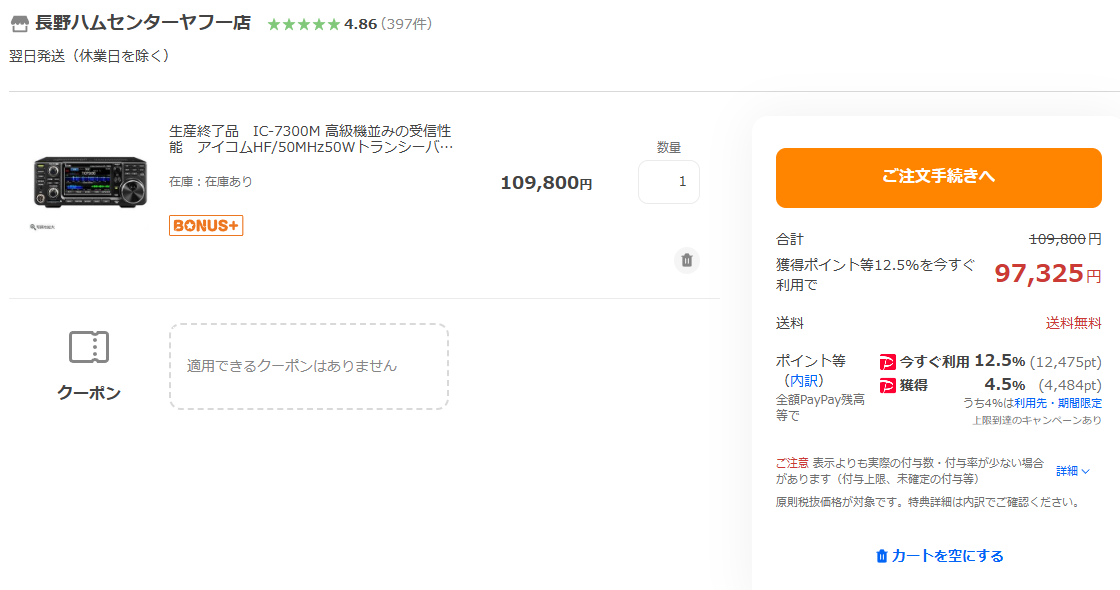Click the empty coupon box
The height and width of the screenshot is (590, 1120).
pos(308,366)
